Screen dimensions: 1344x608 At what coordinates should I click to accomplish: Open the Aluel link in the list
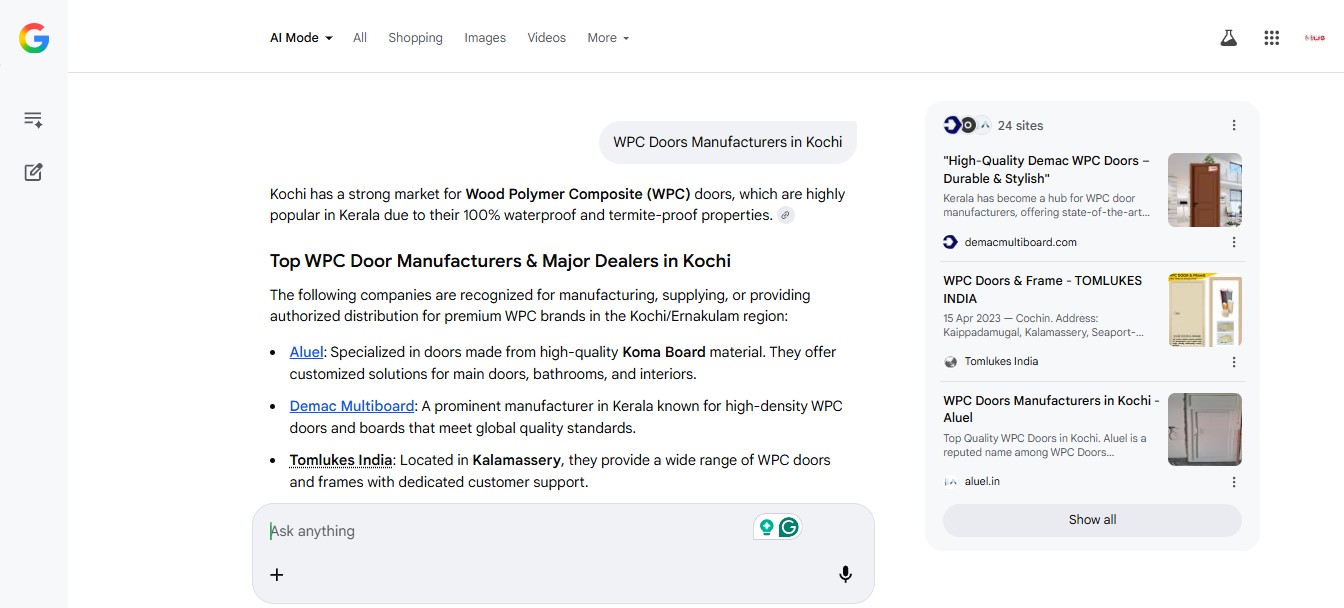[x=307, y=352]
